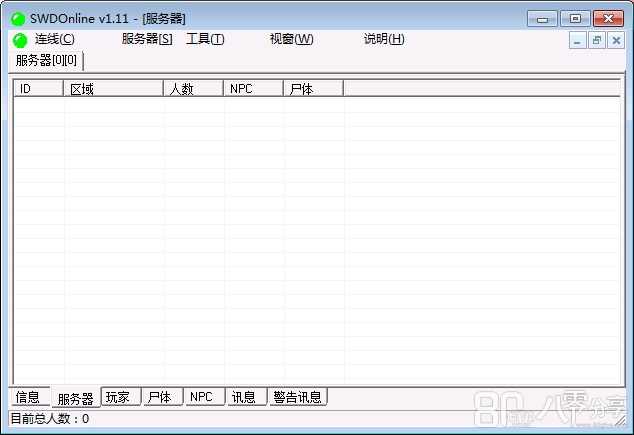Click the 人数 column header
634x435 pixels.
pos(194,89)
